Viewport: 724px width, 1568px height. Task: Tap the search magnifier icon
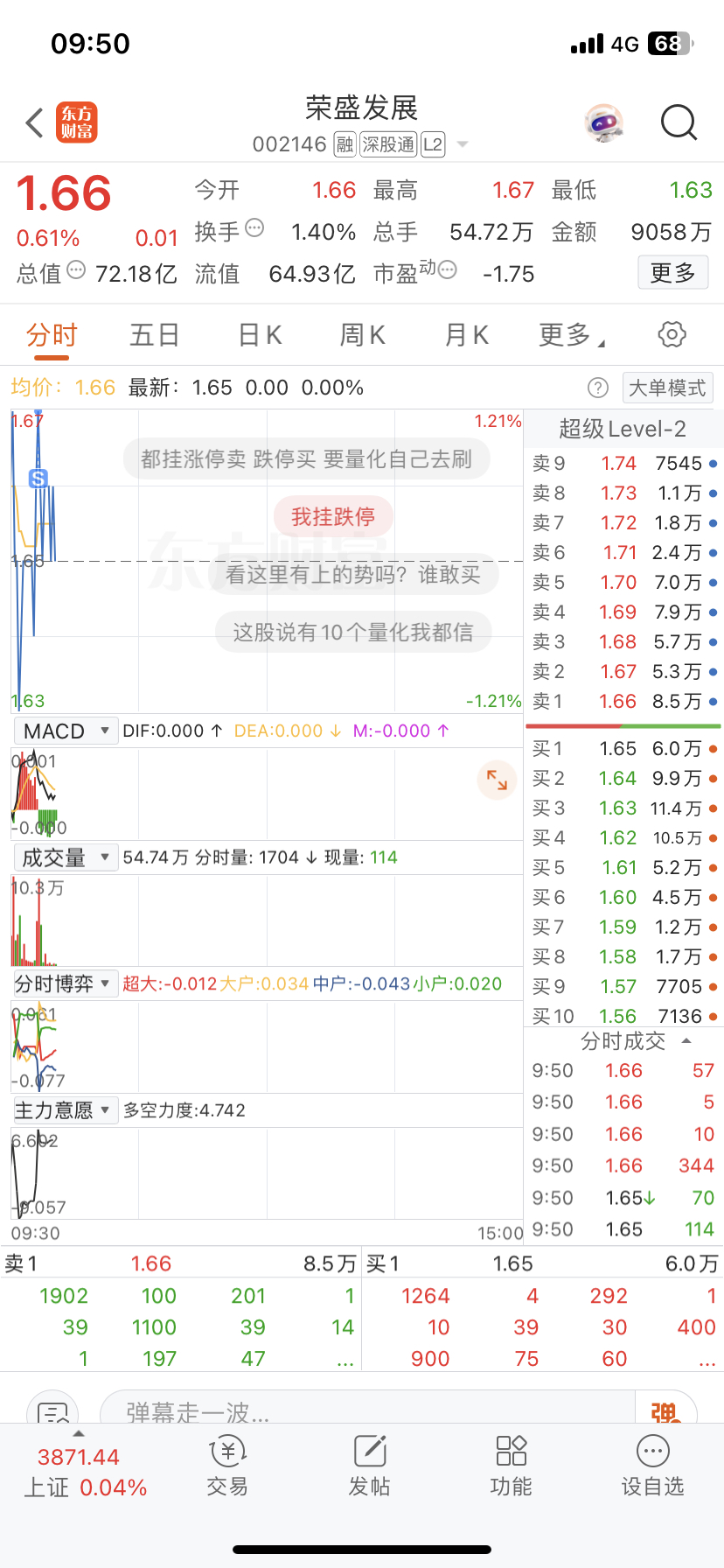pos(679,123)
